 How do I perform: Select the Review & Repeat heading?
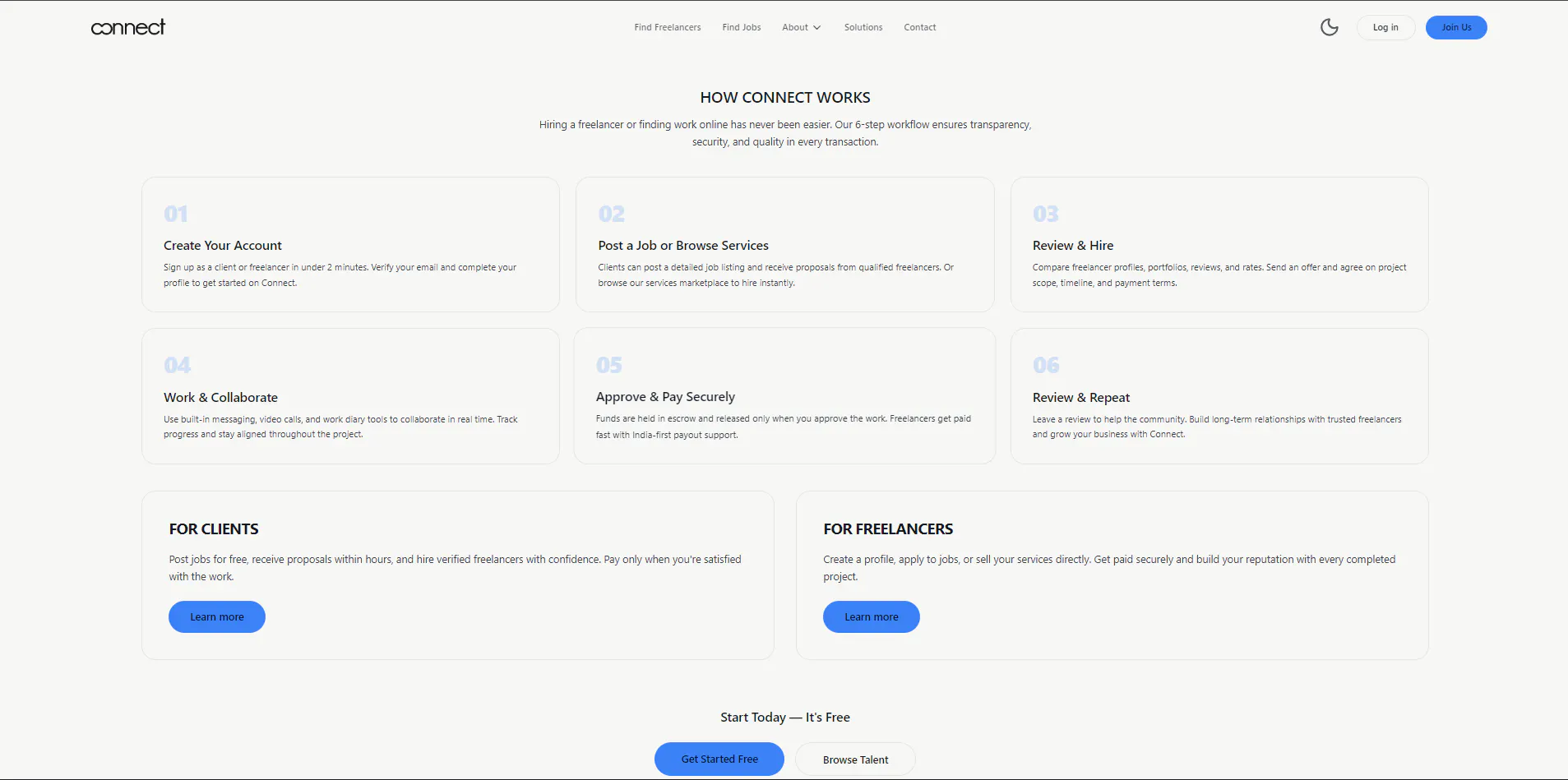(1081, 398)
